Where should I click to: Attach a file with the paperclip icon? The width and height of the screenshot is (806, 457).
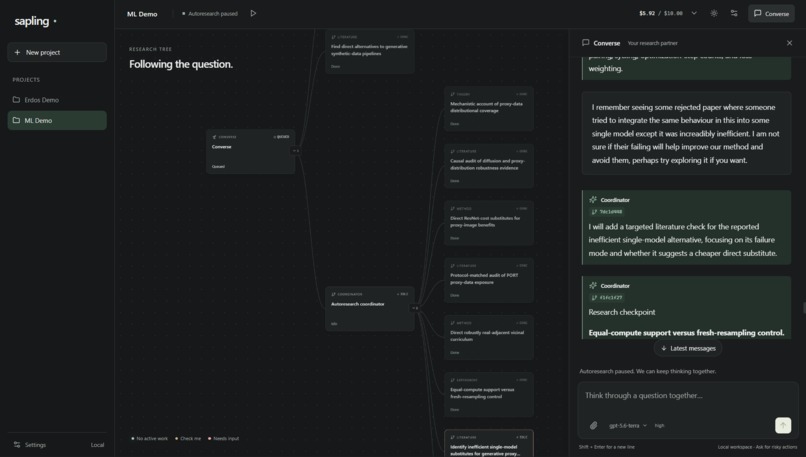[593, 426]
